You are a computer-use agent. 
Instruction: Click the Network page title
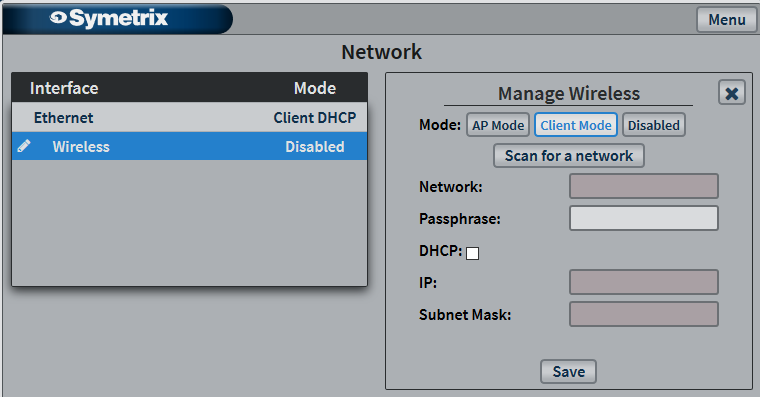tap(381, 52)
